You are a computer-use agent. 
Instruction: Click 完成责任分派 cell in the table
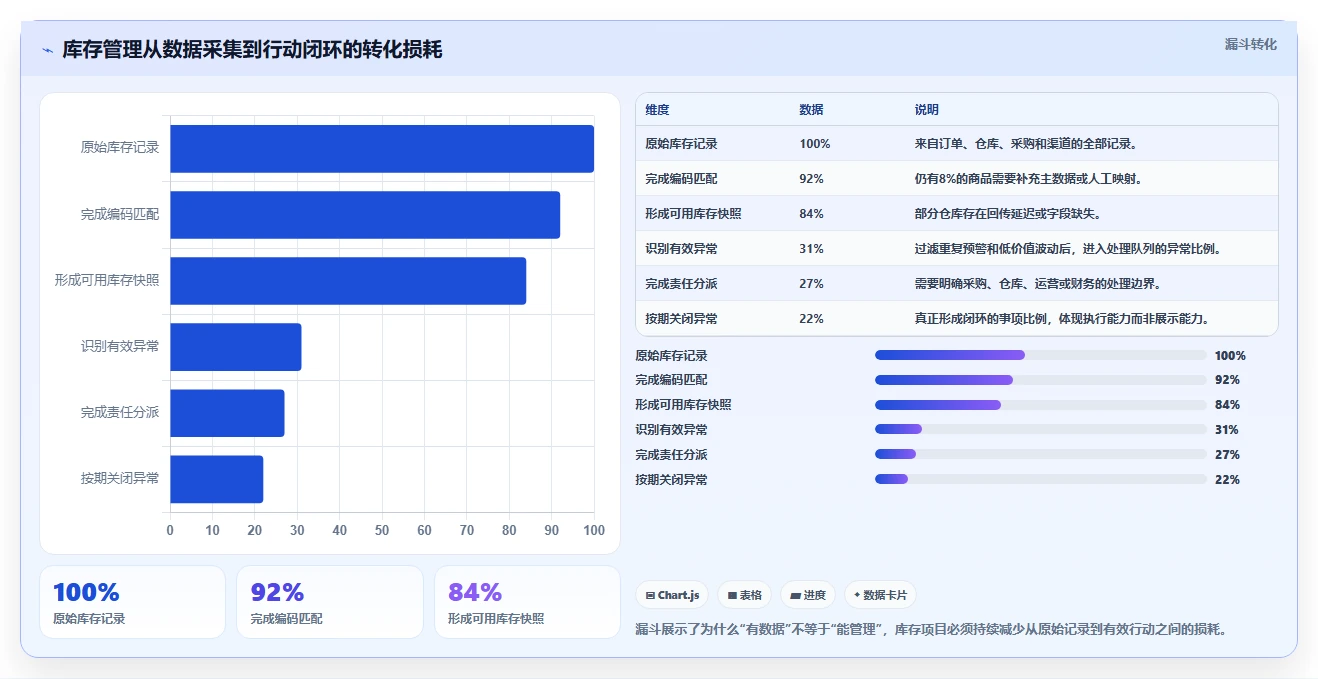681,284
